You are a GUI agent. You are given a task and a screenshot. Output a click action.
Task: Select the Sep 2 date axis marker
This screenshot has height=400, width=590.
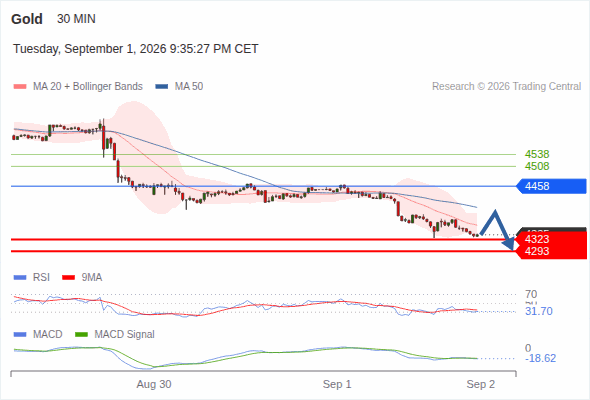[x=481, y=384]
